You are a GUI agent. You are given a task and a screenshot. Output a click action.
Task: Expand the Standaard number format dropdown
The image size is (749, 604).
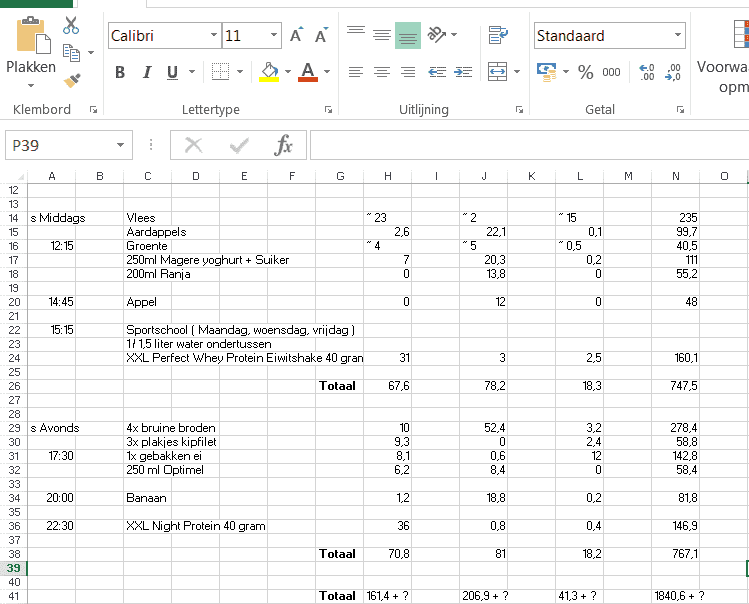pyautogui.click(x=678, y=36)
